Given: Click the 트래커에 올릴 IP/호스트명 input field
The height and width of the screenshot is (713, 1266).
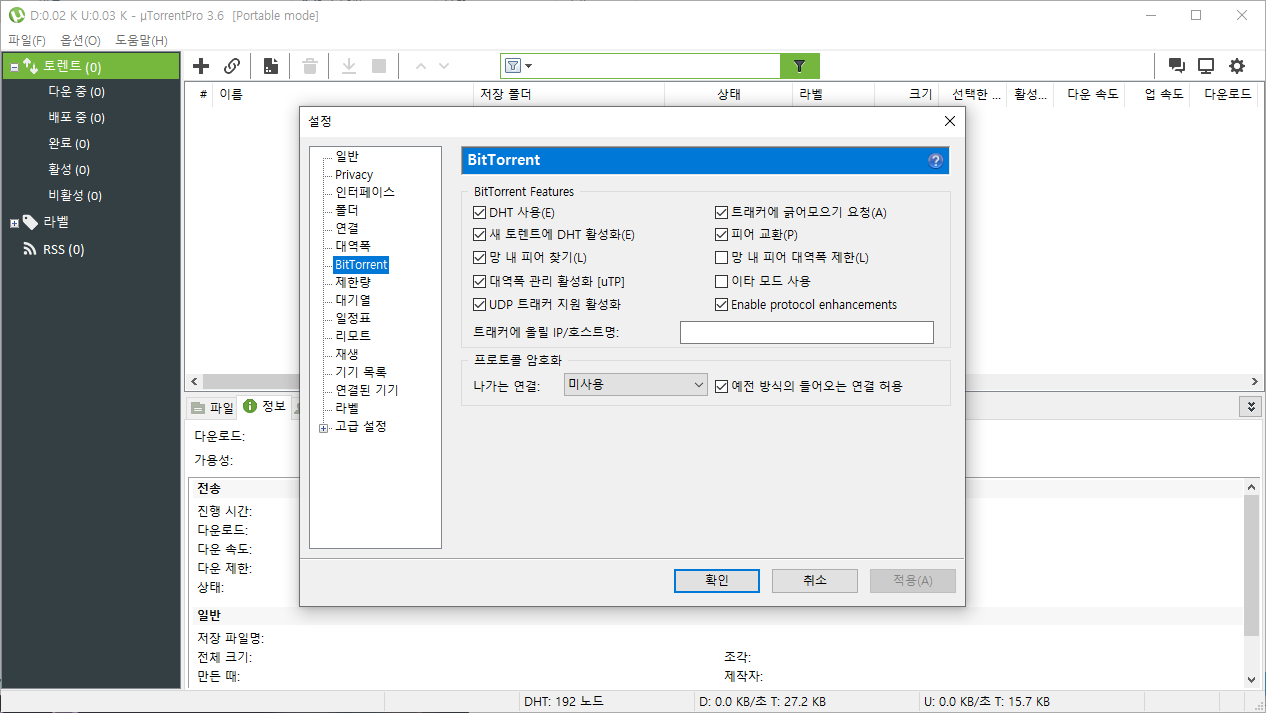Looking at the screenshot, I should (807, 332).
